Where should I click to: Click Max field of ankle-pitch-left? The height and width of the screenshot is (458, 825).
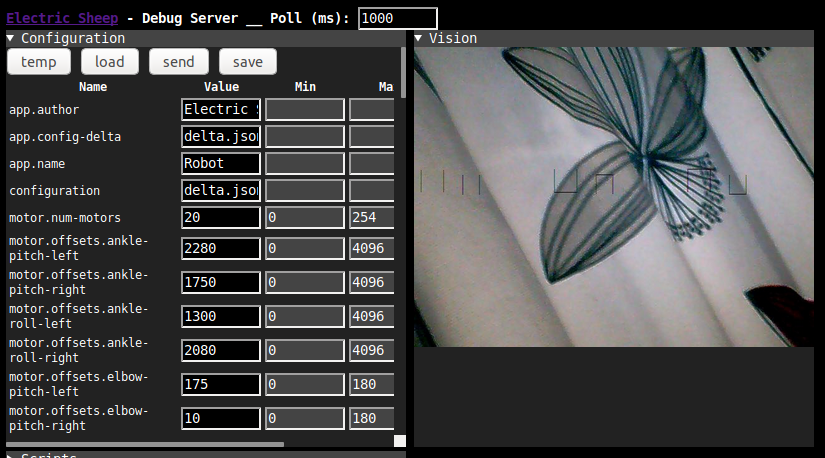(x=372, y=248)
